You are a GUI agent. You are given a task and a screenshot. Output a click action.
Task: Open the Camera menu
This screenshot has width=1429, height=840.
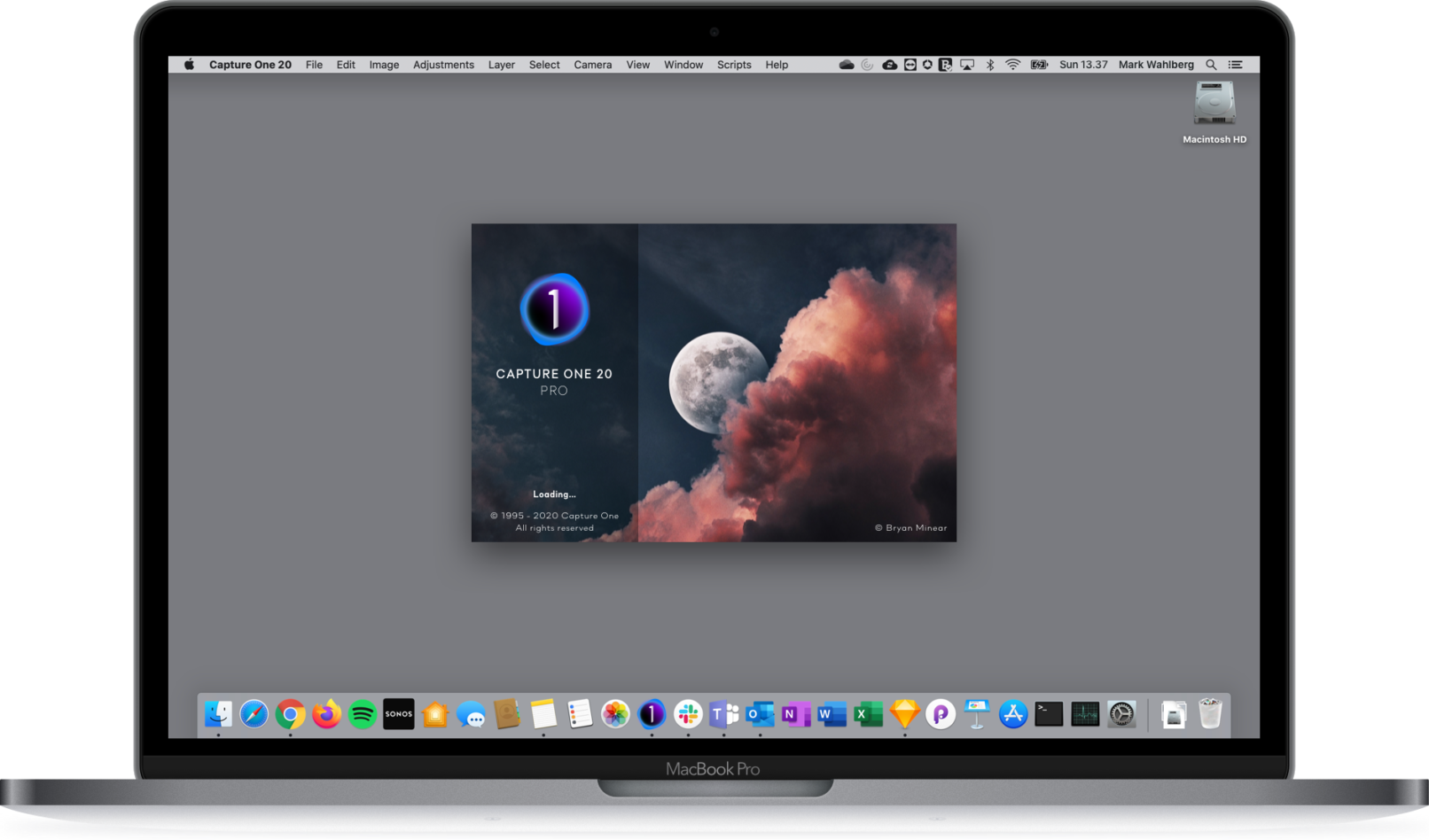click(592, 64)
